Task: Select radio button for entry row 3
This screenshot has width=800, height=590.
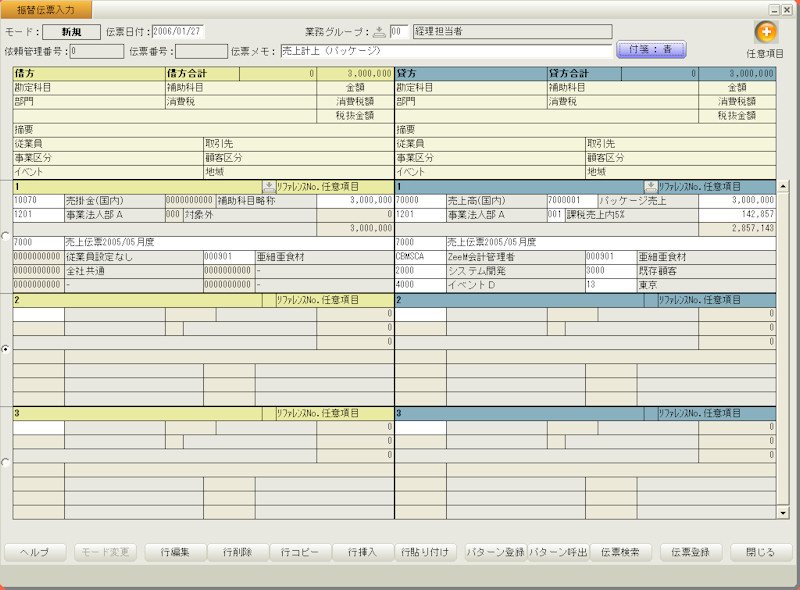Action: point(5,462)
